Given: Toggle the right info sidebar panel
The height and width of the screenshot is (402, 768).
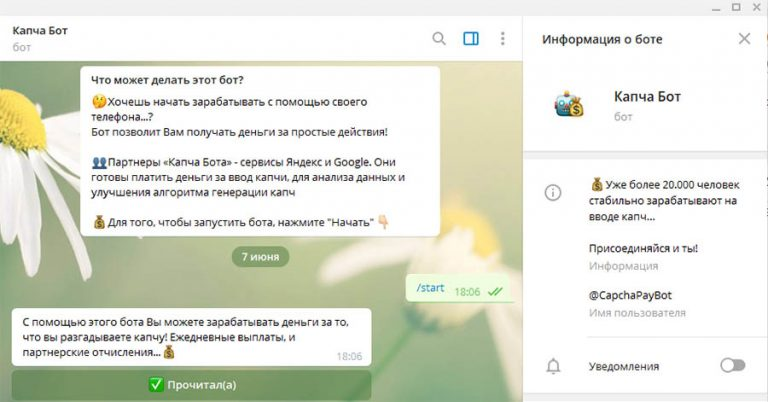Looking at the screenshot, I should [x=471, y=39].
